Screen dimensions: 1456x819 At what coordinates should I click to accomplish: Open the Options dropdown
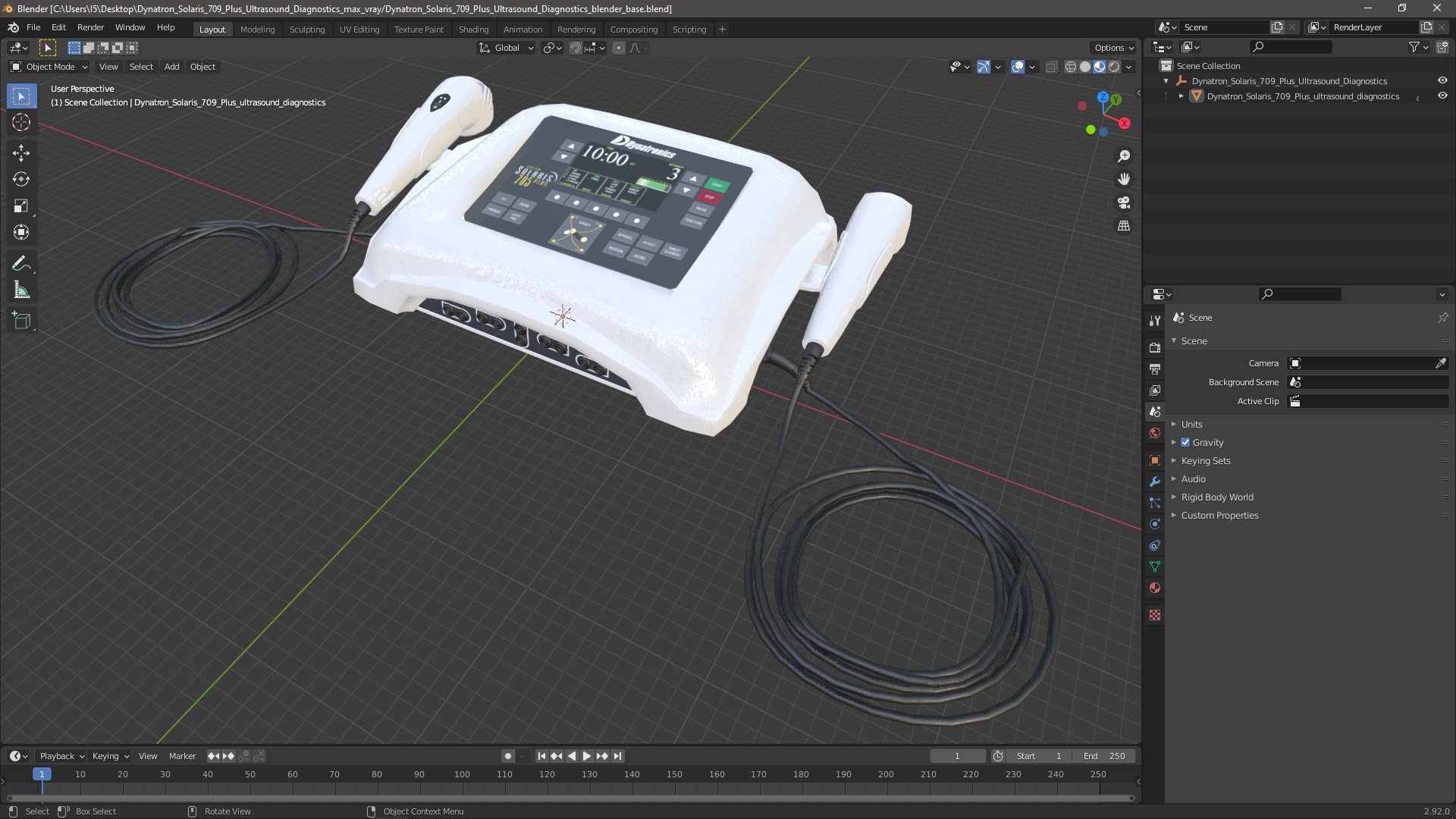tap(1113, 48)
